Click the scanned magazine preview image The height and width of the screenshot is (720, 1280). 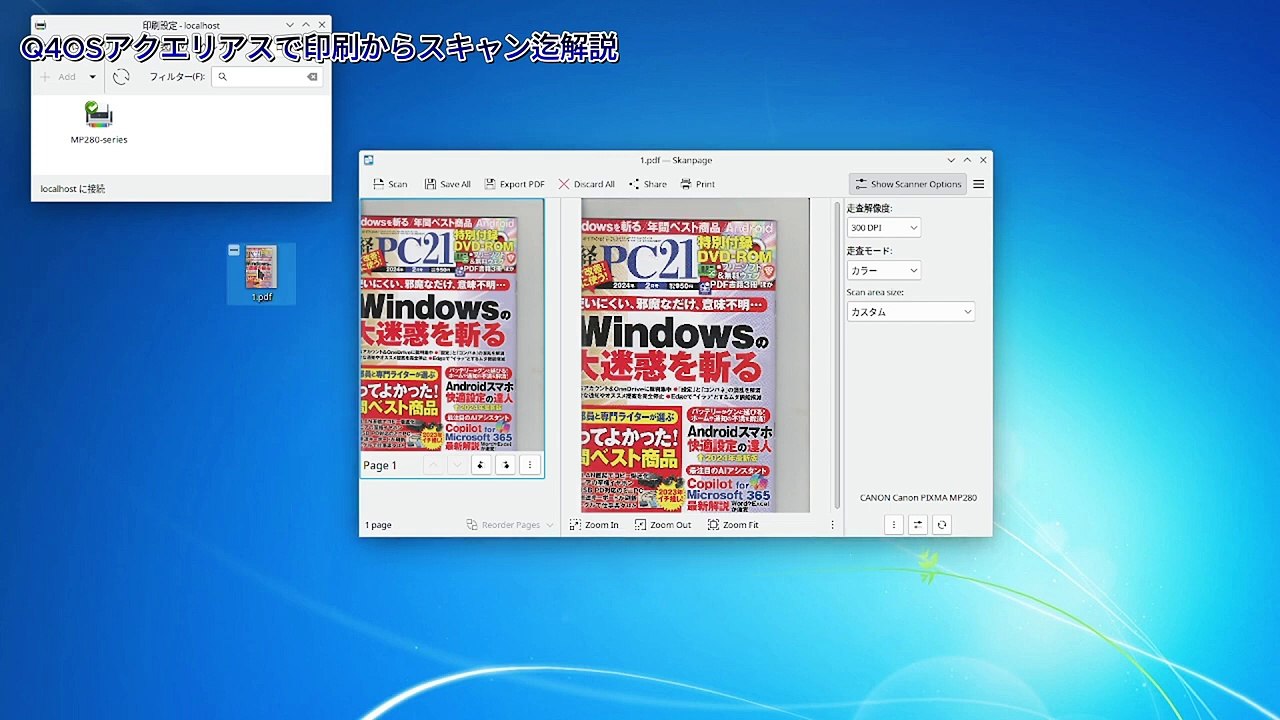(695, 355)
